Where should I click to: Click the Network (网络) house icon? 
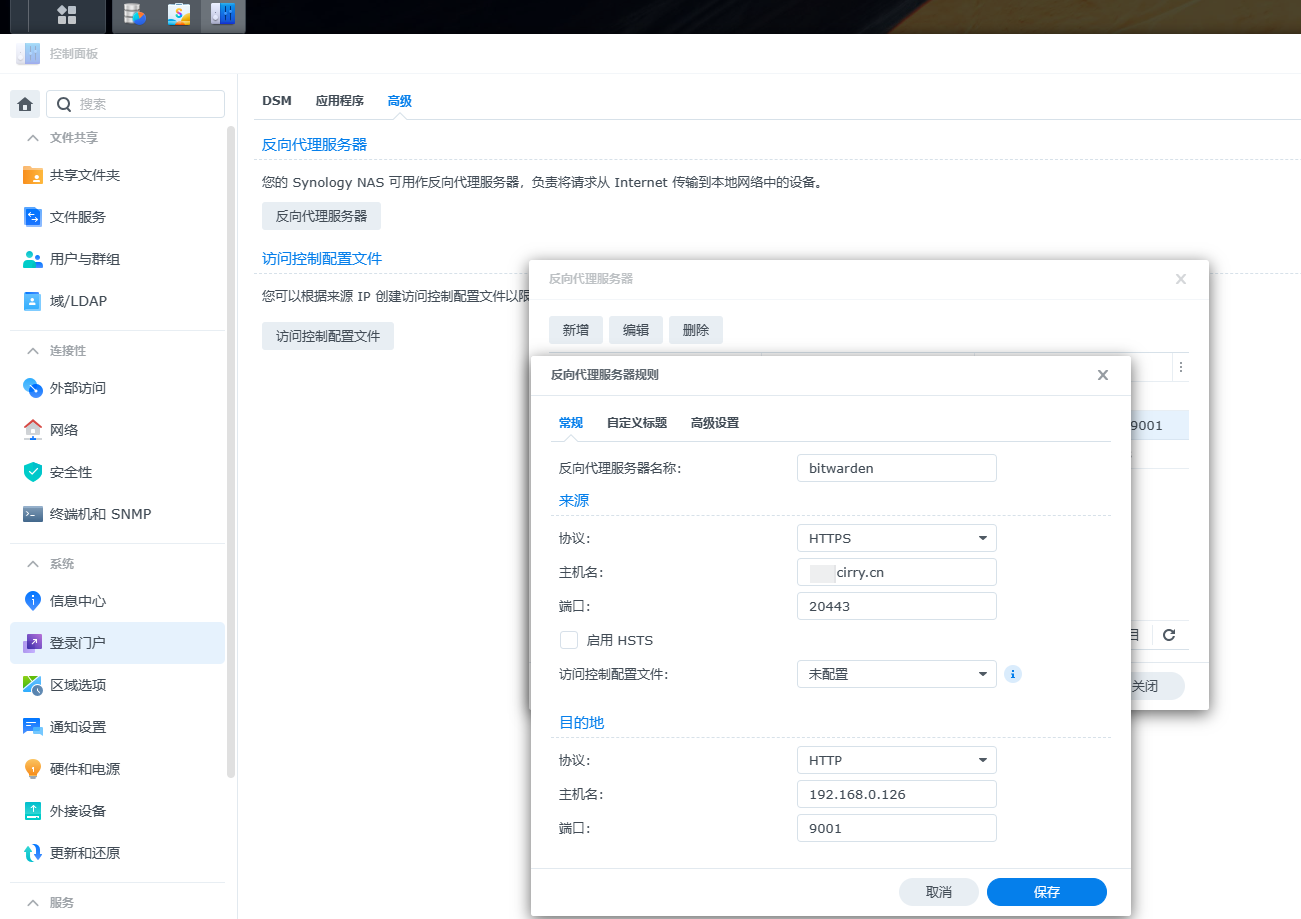33,430
